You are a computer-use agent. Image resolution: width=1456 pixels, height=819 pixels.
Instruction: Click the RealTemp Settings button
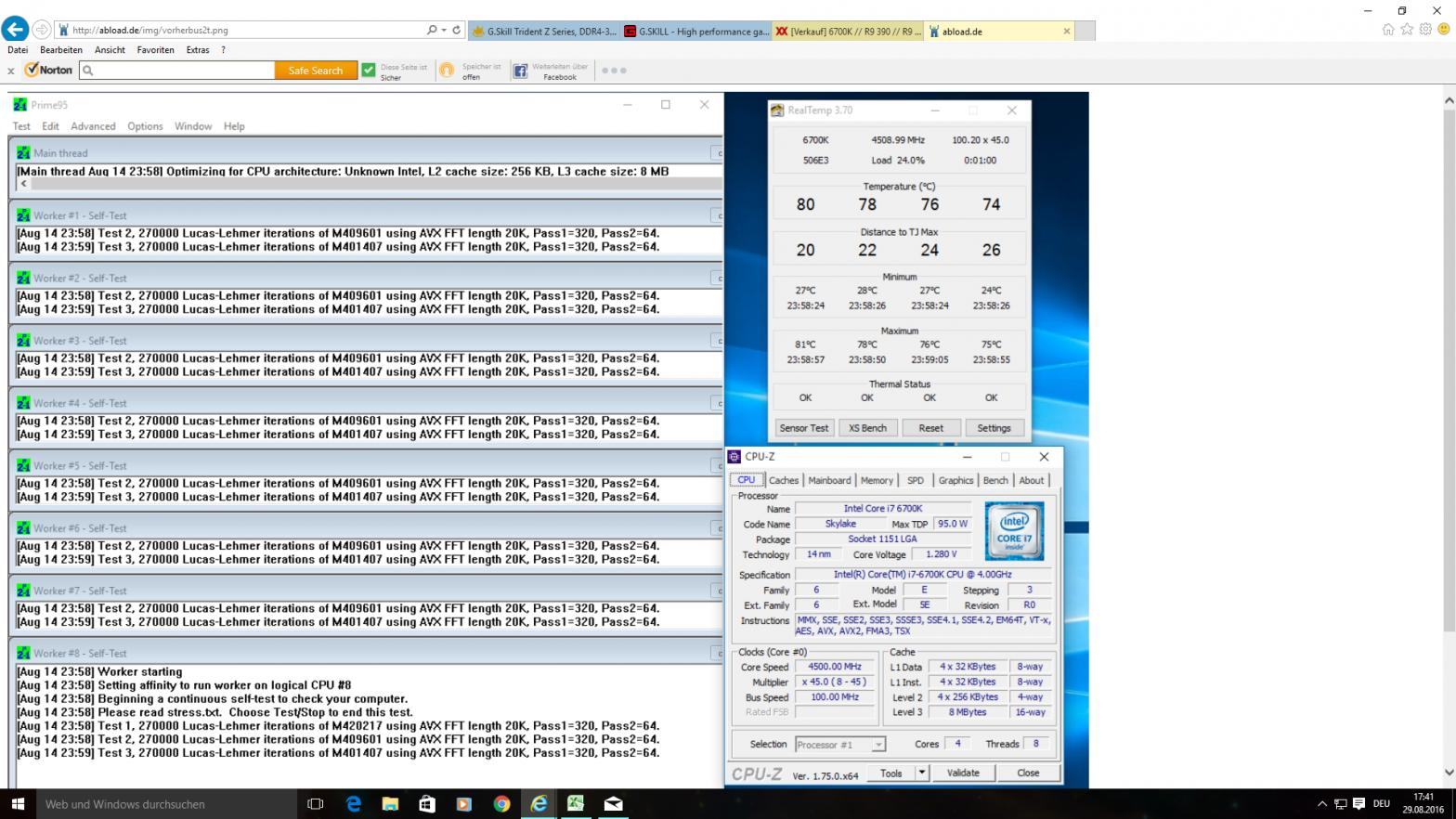[x=994, y=428]
